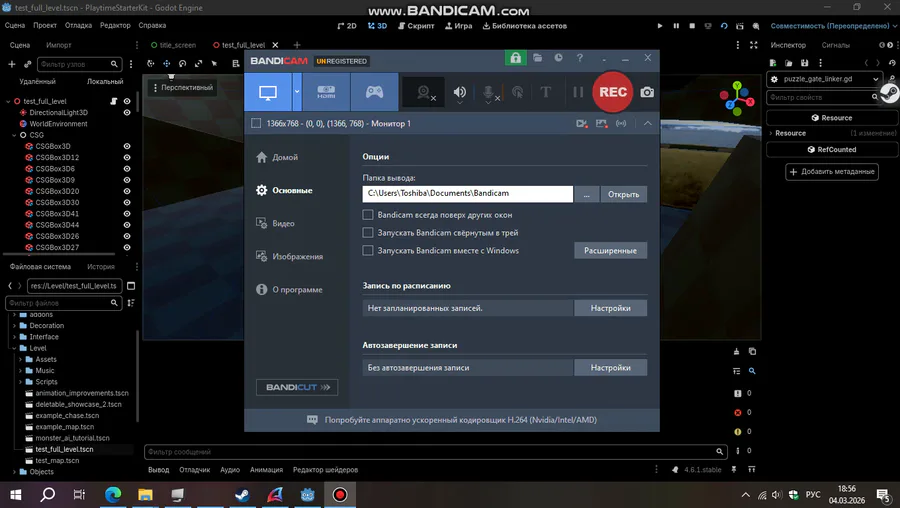Toggle visibility of CSGBox3D44 node

pyautogui.click(x=127, y=224)
